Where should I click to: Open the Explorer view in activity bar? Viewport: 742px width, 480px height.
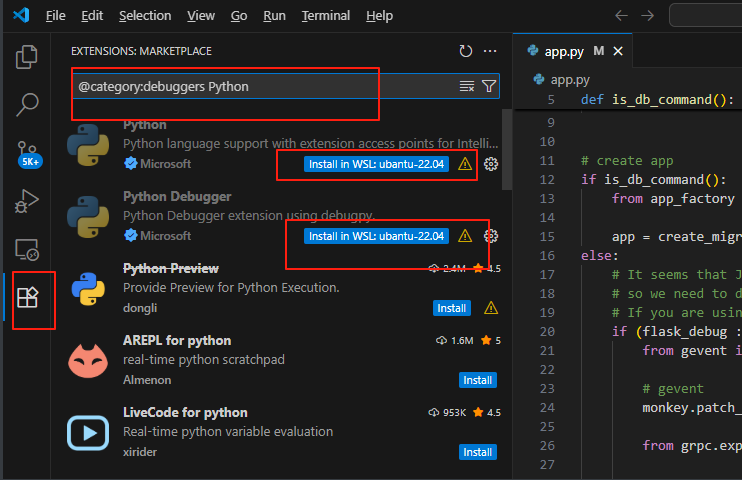click(26, 57)
